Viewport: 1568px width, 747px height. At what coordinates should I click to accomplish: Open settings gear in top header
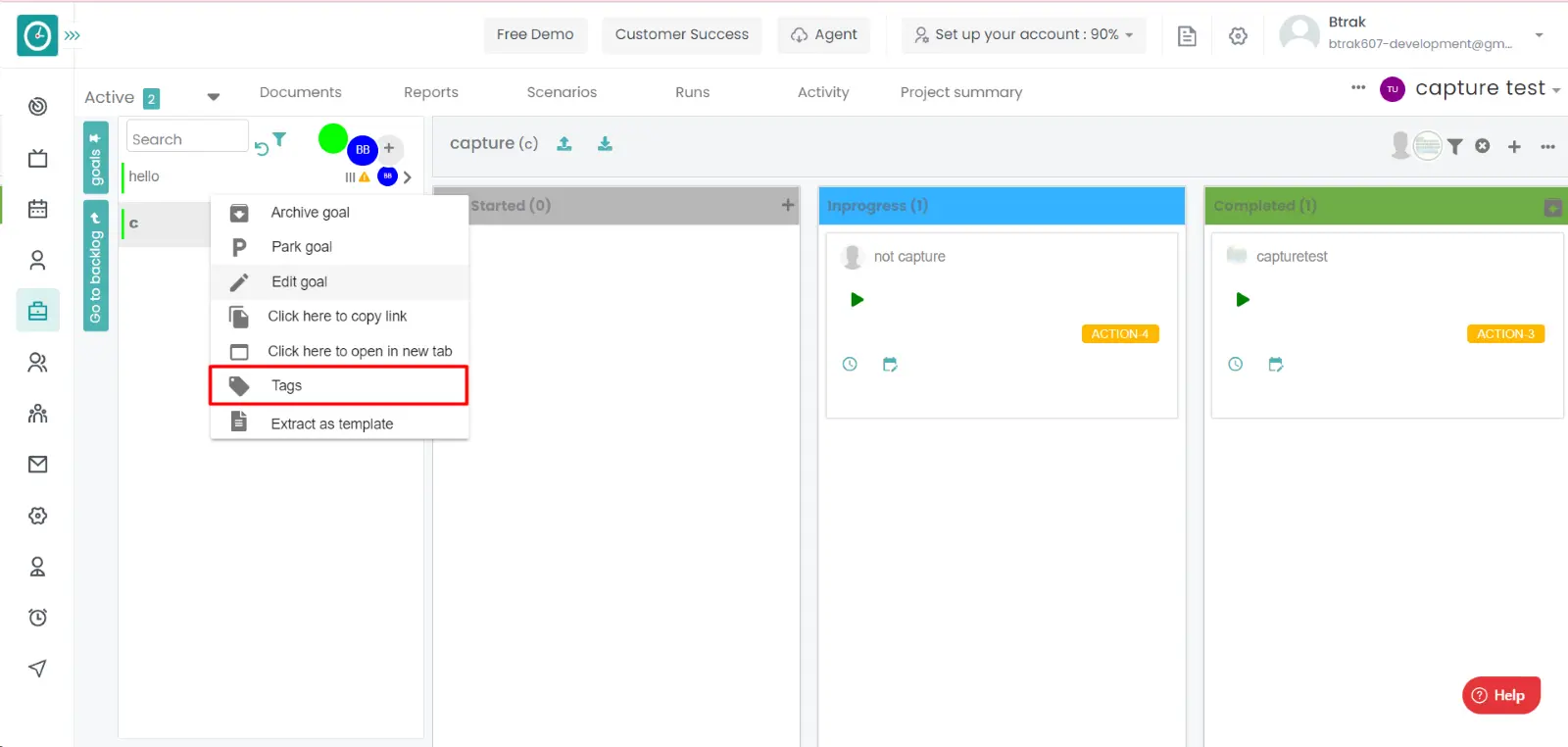point(1238,36)
